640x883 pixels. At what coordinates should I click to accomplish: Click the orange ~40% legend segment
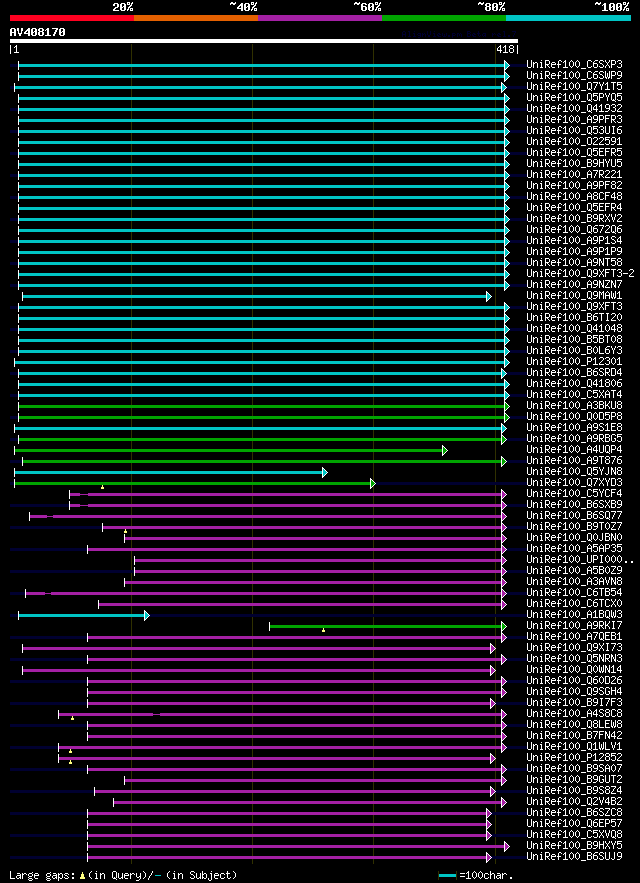(x=196, y=18)
